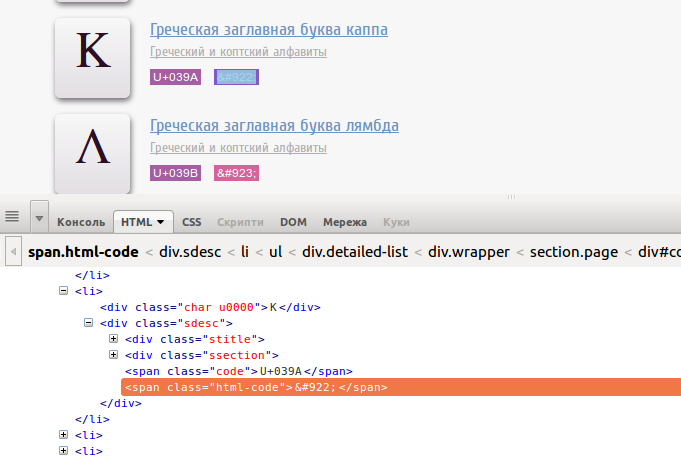Expand the first collapsed li node below

click(63, 435)
